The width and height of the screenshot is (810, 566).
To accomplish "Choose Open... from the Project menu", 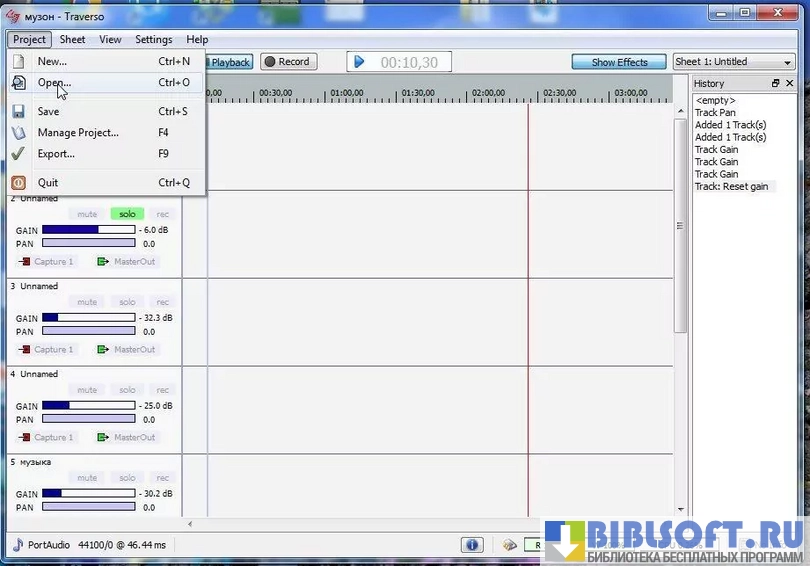I will click(55, 83).
